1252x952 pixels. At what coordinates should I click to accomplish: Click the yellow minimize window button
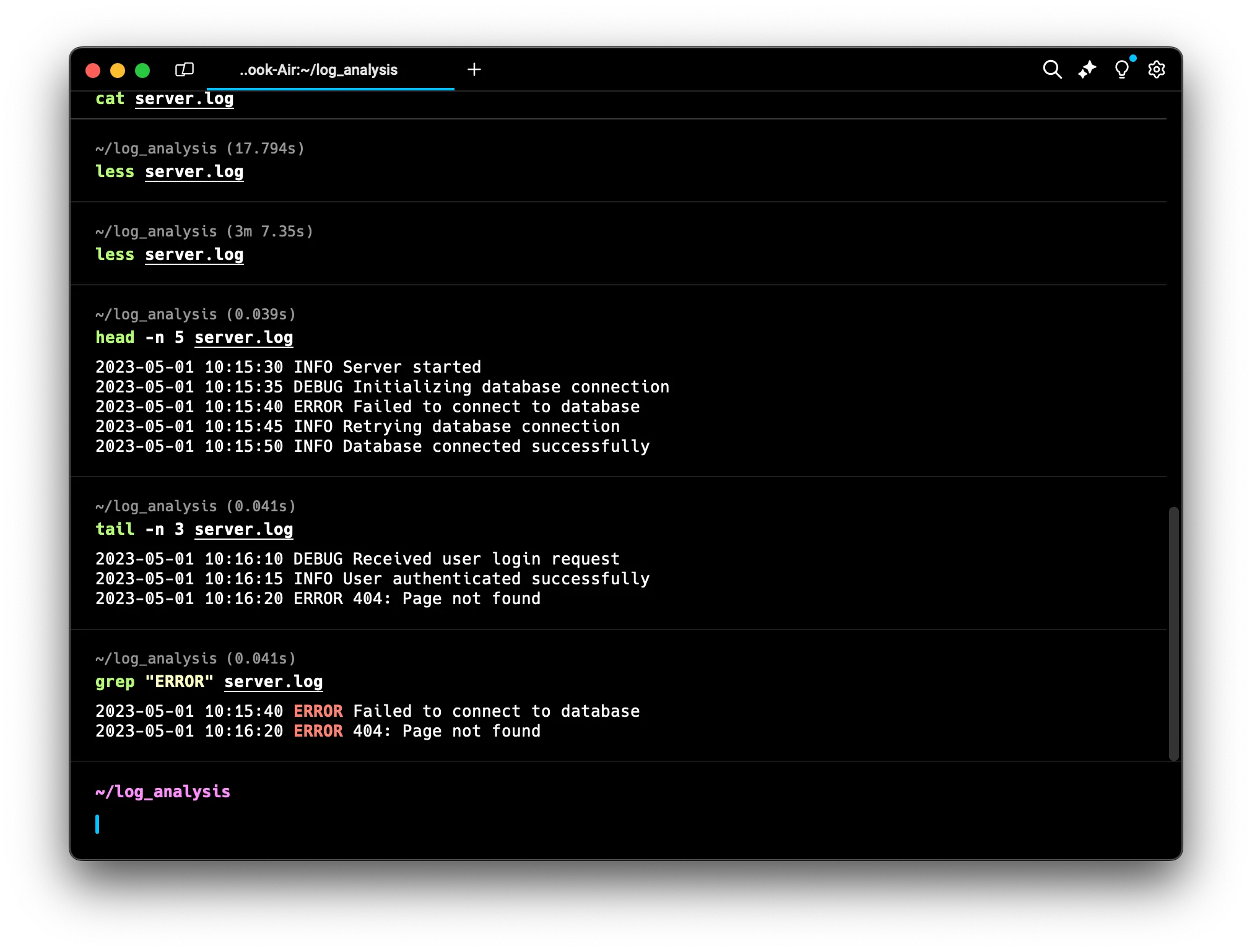tap(118, 71)
